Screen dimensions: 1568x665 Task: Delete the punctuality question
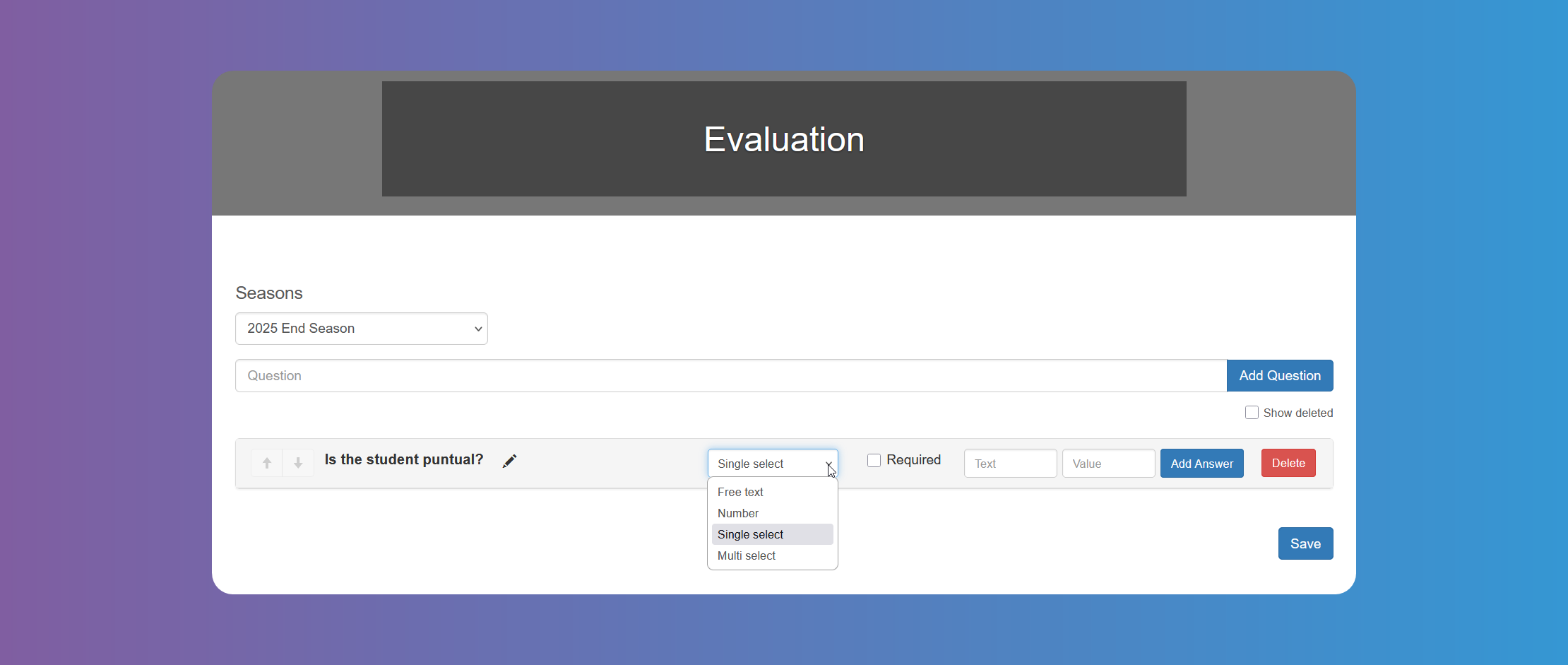point(1287,463)
